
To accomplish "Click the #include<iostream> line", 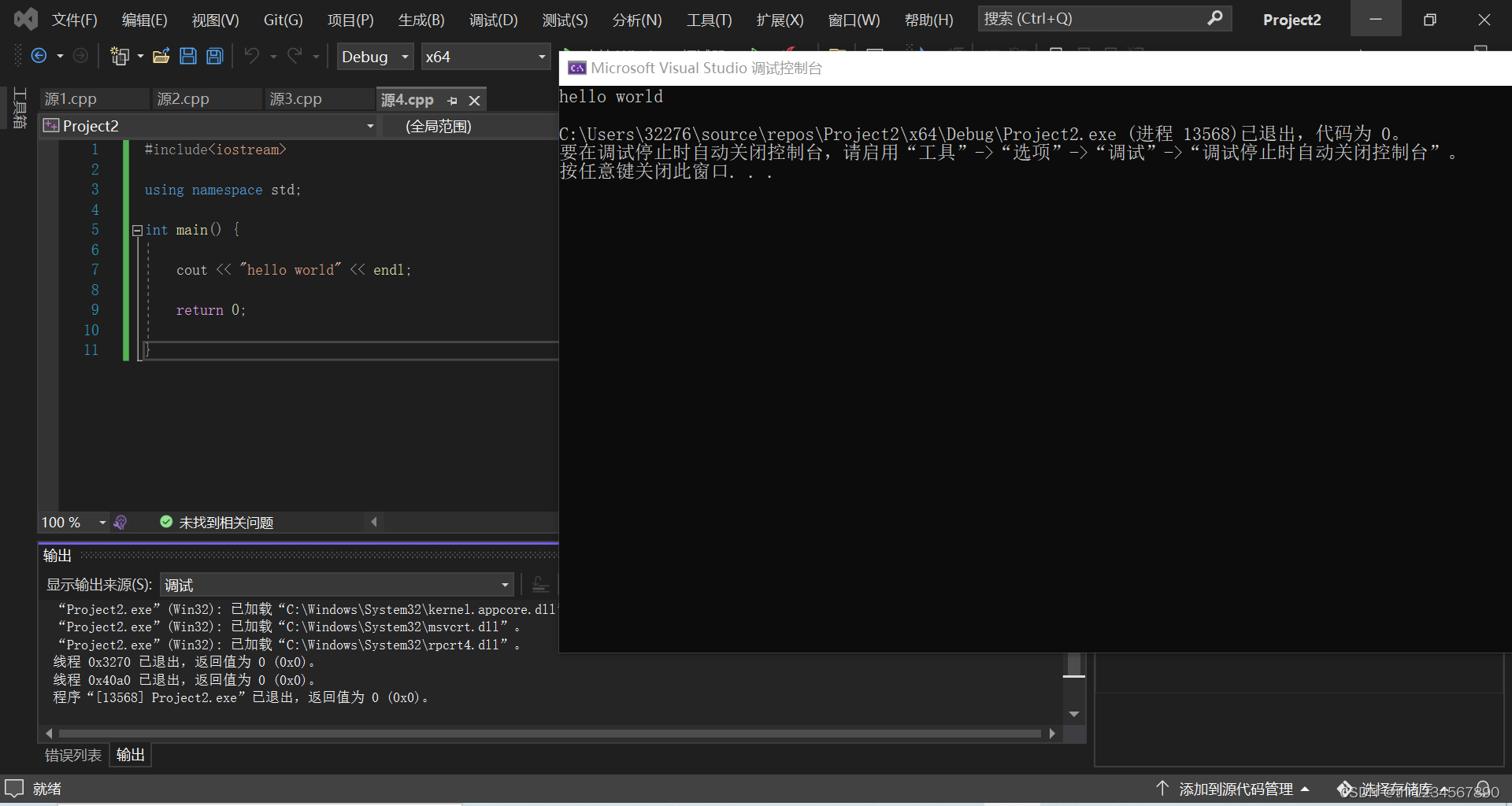I will click(215, 150).
